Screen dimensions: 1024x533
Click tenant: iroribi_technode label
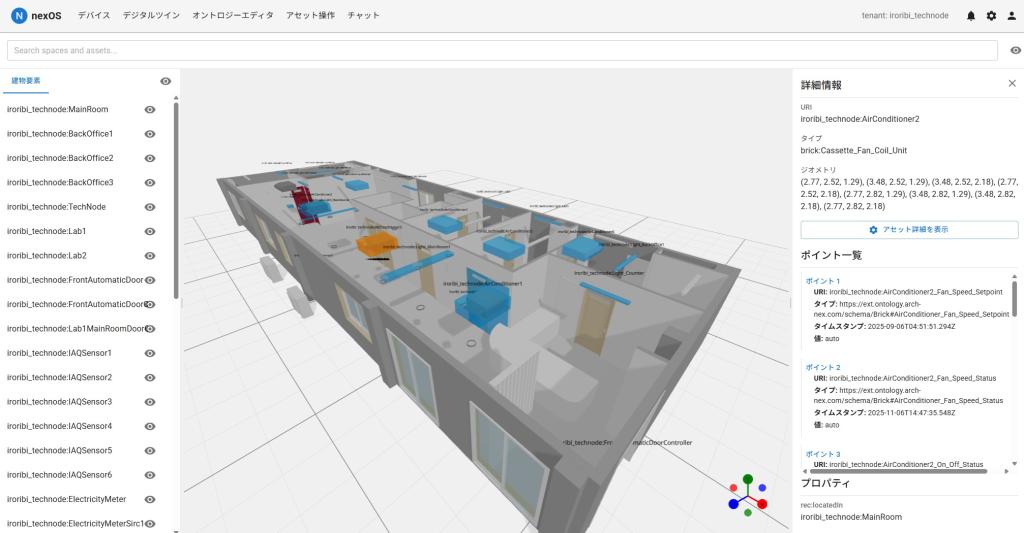pos(904,16)
